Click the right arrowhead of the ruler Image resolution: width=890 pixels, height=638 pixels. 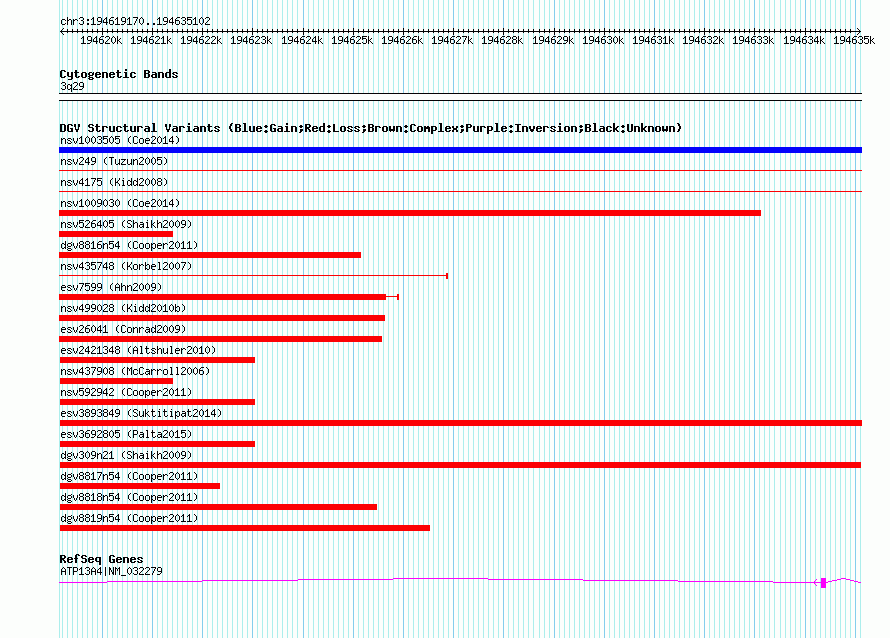click(x=859, y=31)
